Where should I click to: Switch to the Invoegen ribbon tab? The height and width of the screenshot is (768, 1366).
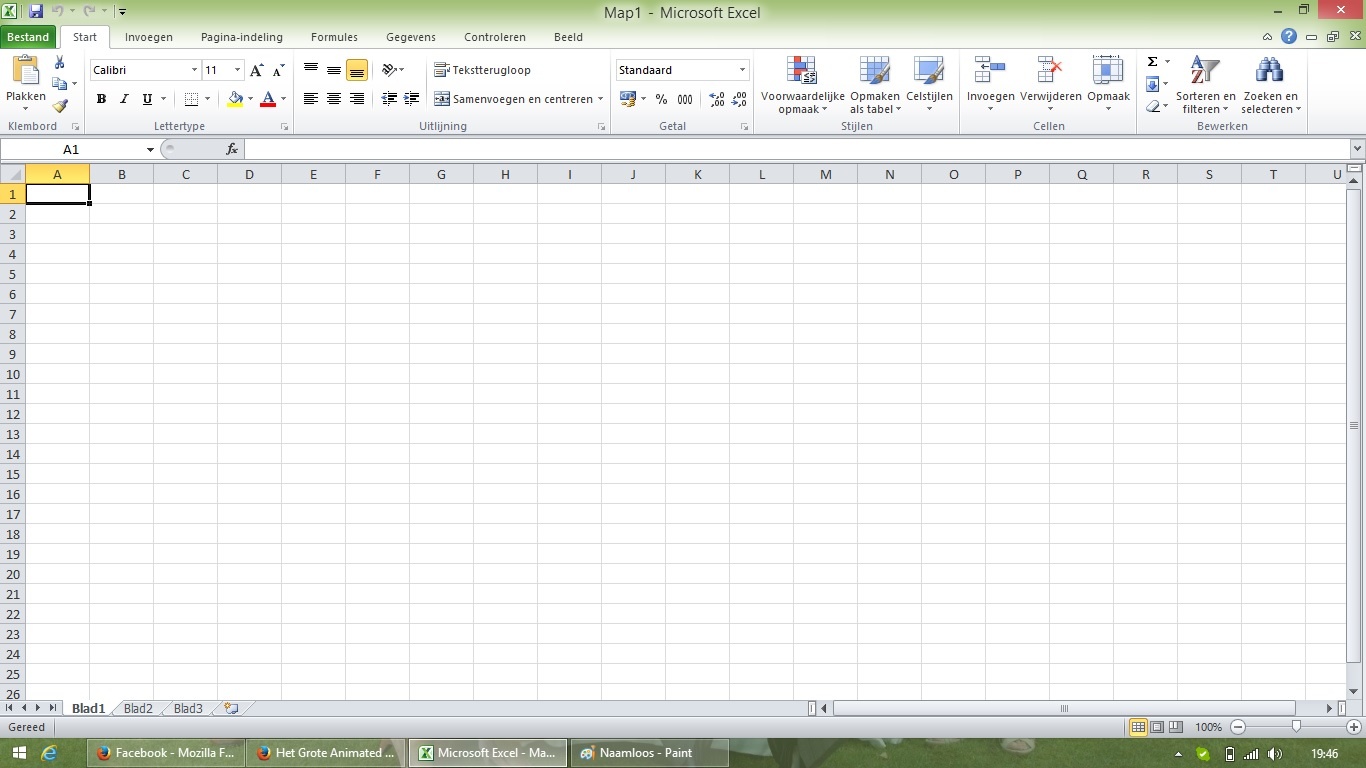click(x=149, y=37)
